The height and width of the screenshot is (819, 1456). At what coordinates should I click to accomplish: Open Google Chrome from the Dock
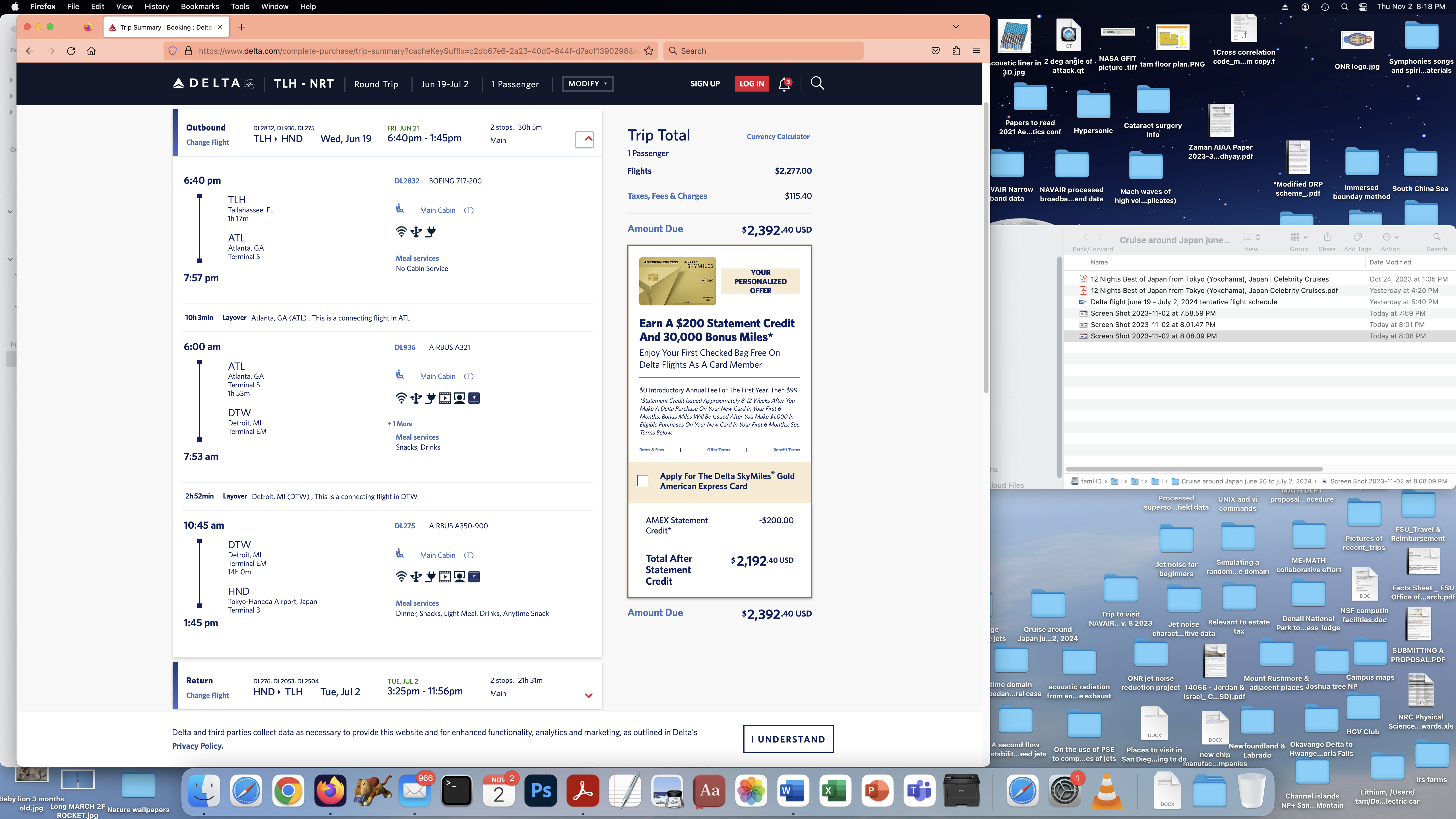click(x=288, y=790)
